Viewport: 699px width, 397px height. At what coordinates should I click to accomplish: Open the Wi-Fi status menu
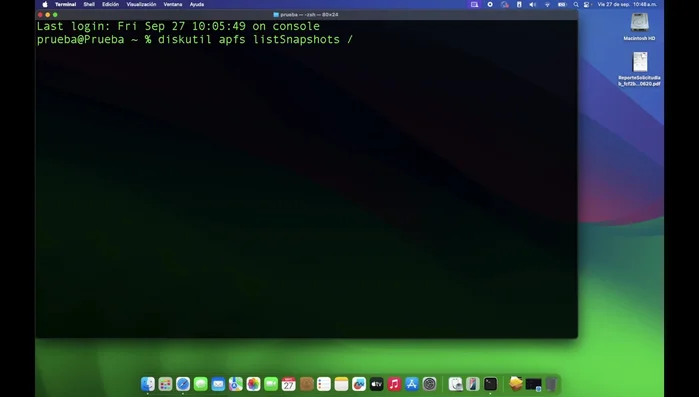547,4
